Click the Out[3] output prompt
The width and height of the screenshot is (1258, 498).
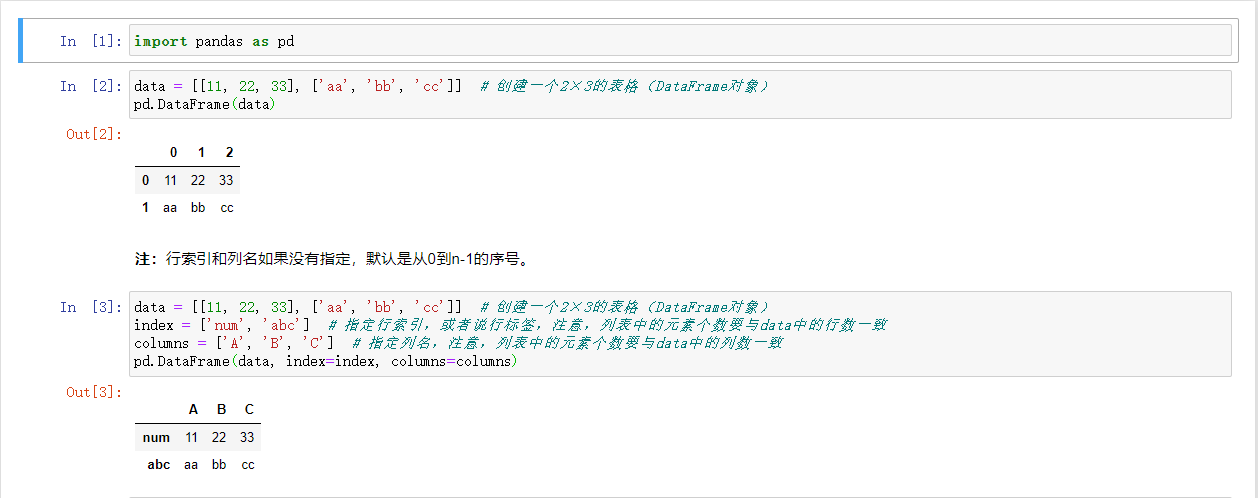(94, 392)
